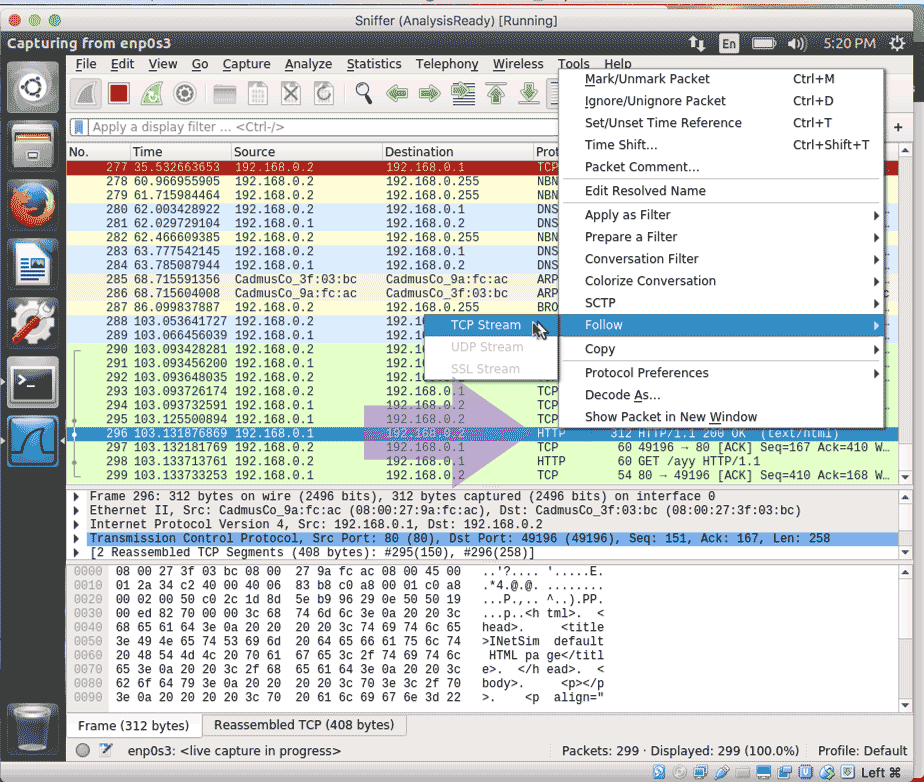924x782 pixels.
Task: Open capture options gear icon
Action: [185, 94]
